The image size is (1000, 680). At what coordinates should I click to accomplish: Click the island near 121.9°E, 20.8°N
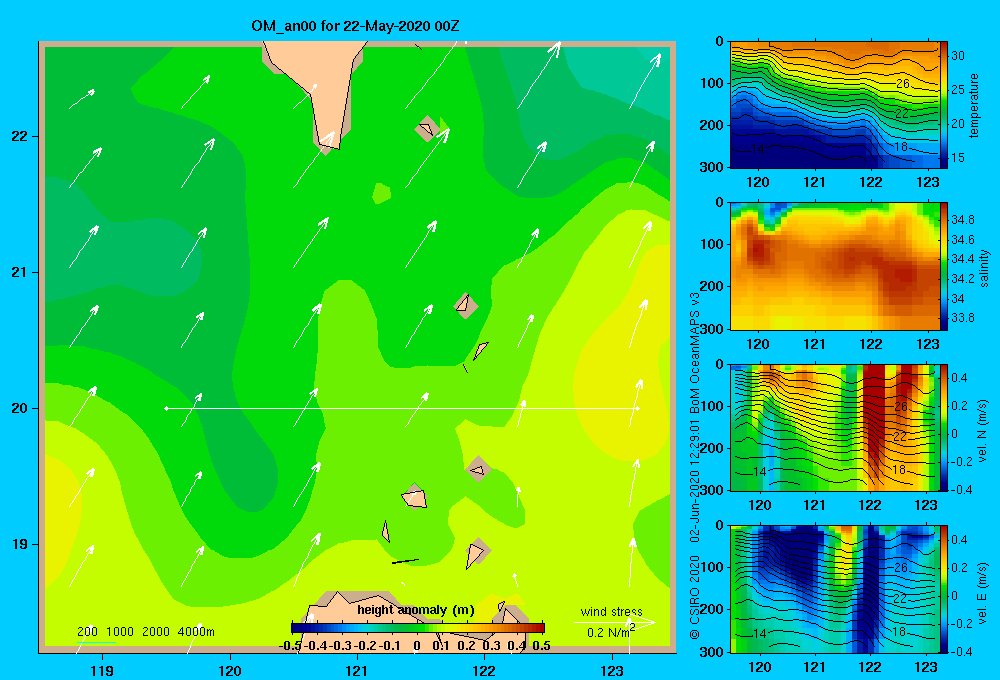click(466, 306)
